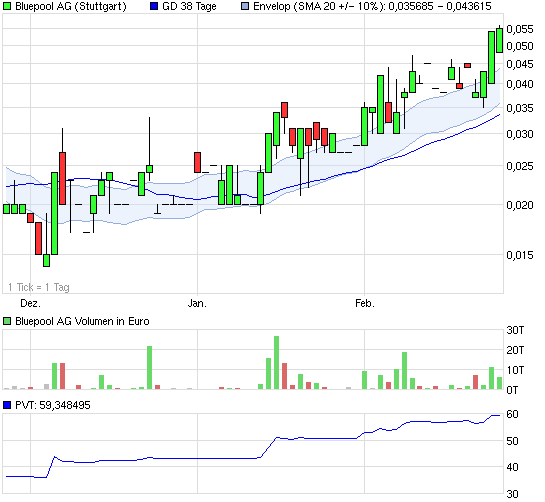The height and width of the screenshot is (502, 545).
Task: Click the 60 PVT axis value
Action: click(x=512, y=414)
